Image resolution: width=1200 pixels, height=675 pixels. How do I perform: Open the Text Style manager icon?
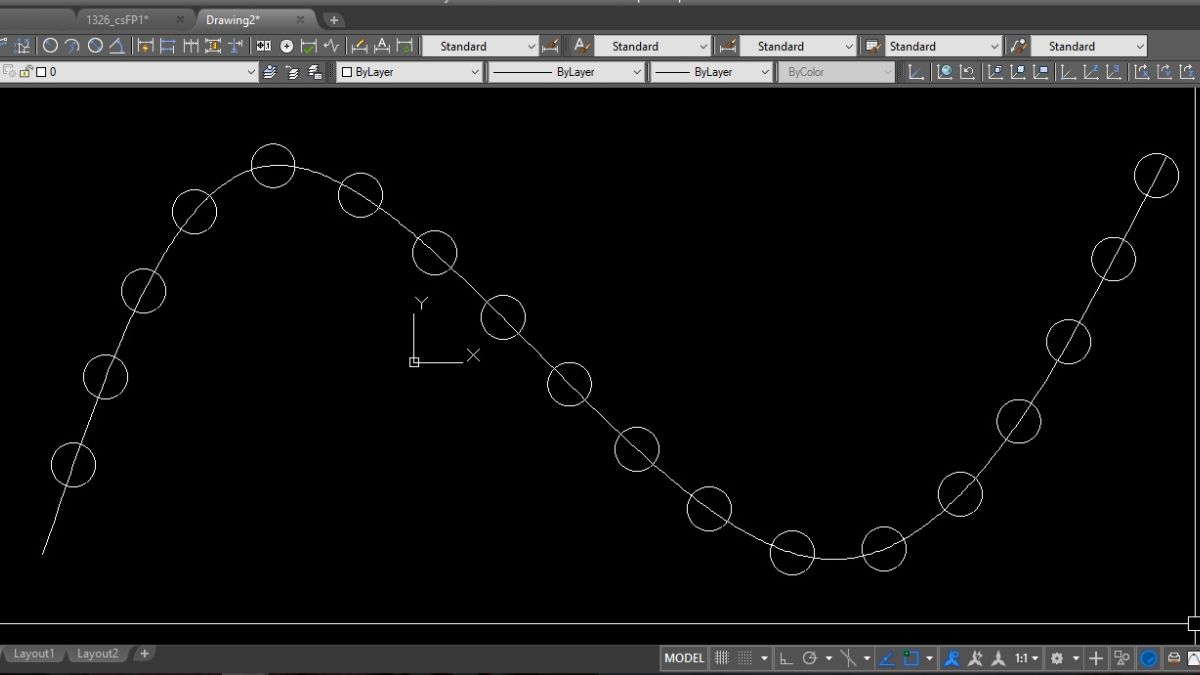581,46
